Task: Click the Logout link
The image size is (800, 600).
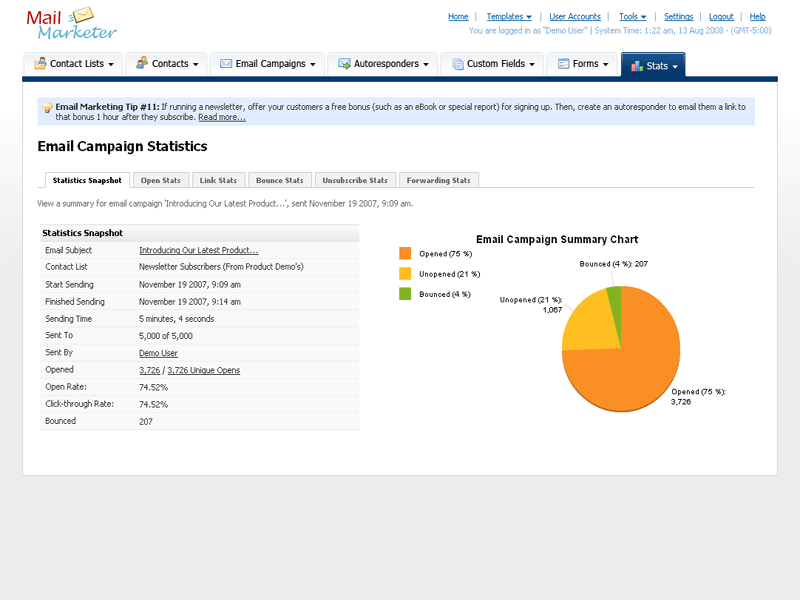Action: 721,17
